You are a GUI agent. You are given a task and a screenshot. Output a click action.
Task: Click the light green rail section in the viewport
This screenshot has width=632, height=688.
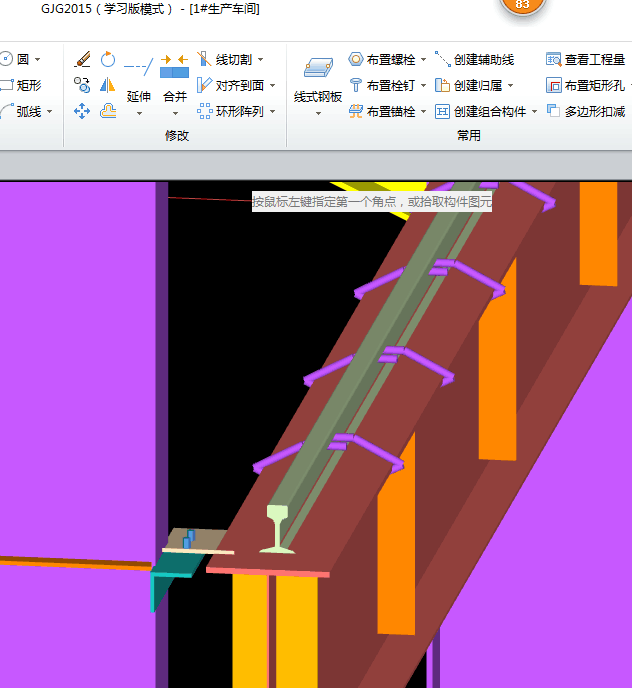[278, 529]
